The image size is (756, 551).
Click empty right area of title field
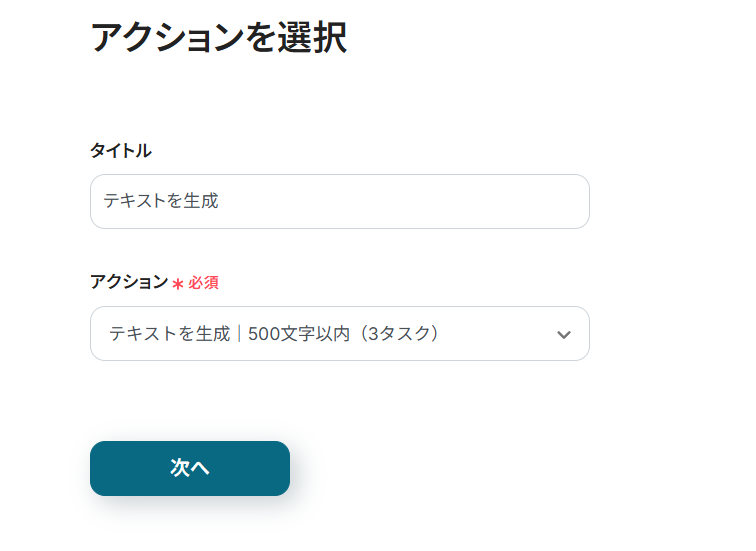pyautogui.click(x=450, y=201)
